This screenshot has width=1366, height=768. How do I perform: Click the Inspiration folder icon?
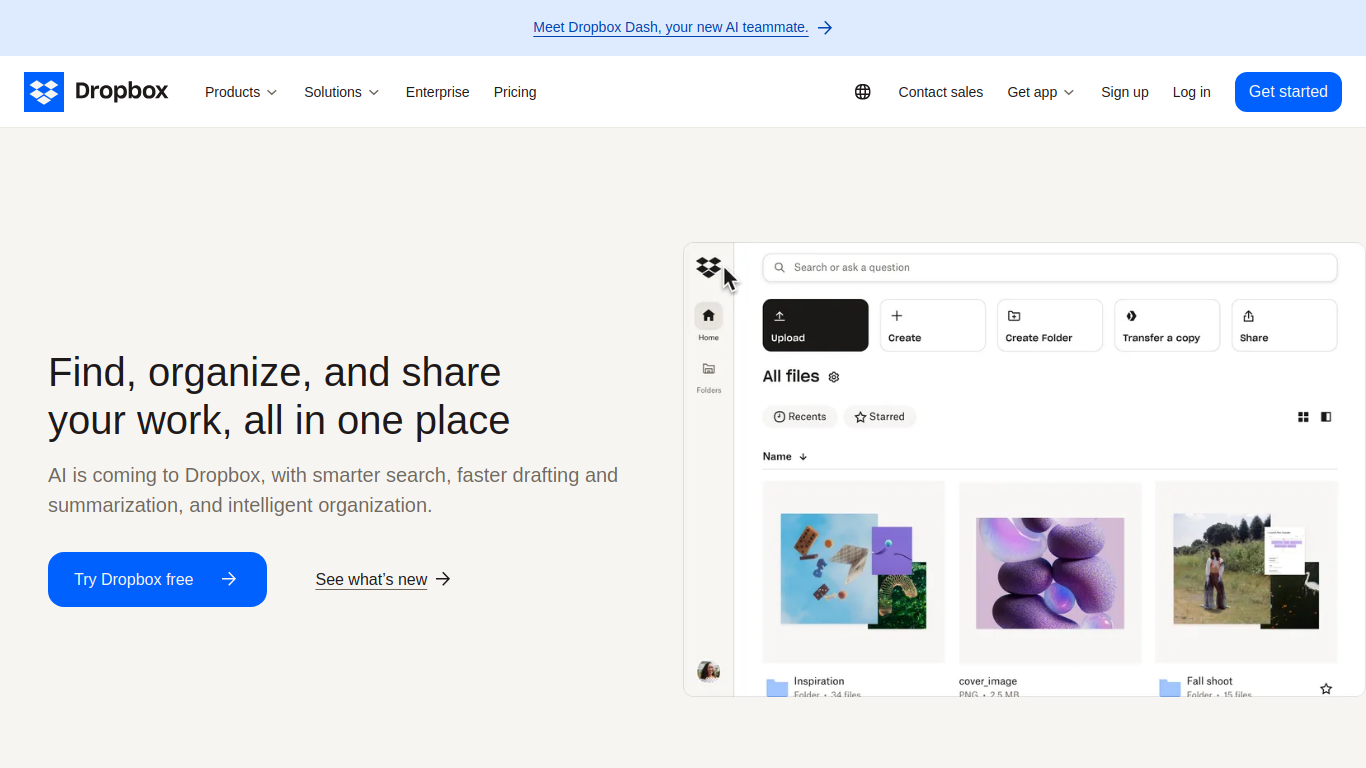tap(777, 688)
